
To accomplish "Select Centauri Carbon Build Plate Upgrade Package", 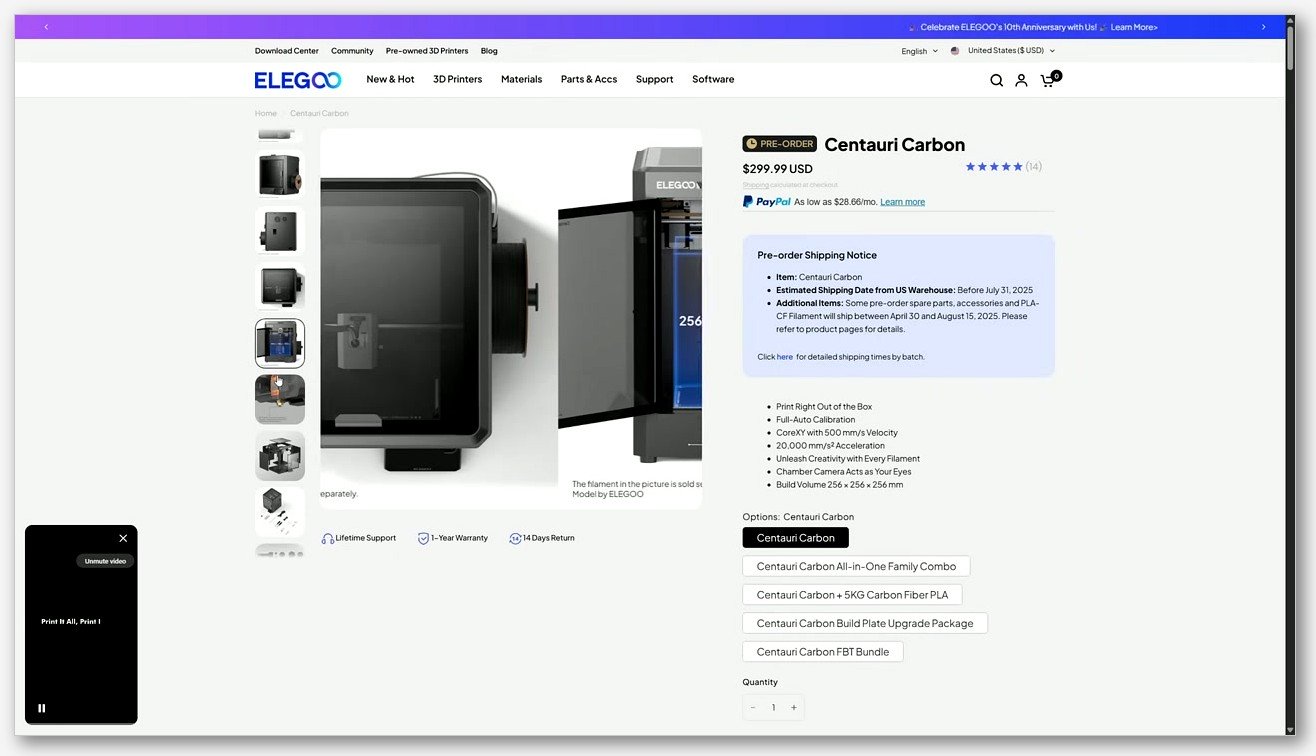I will pos(865,623).
